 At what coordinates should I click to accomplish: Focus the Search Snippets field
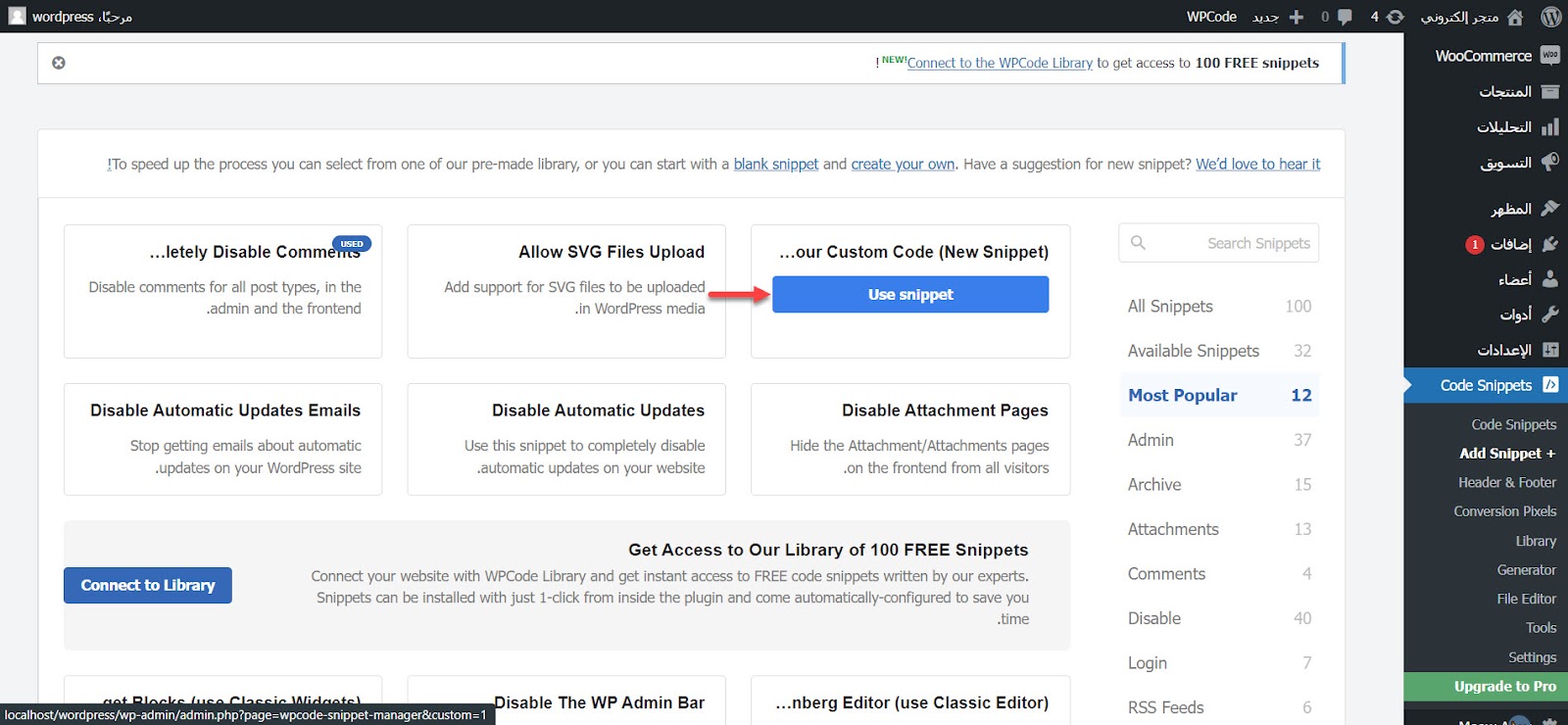1219,243
